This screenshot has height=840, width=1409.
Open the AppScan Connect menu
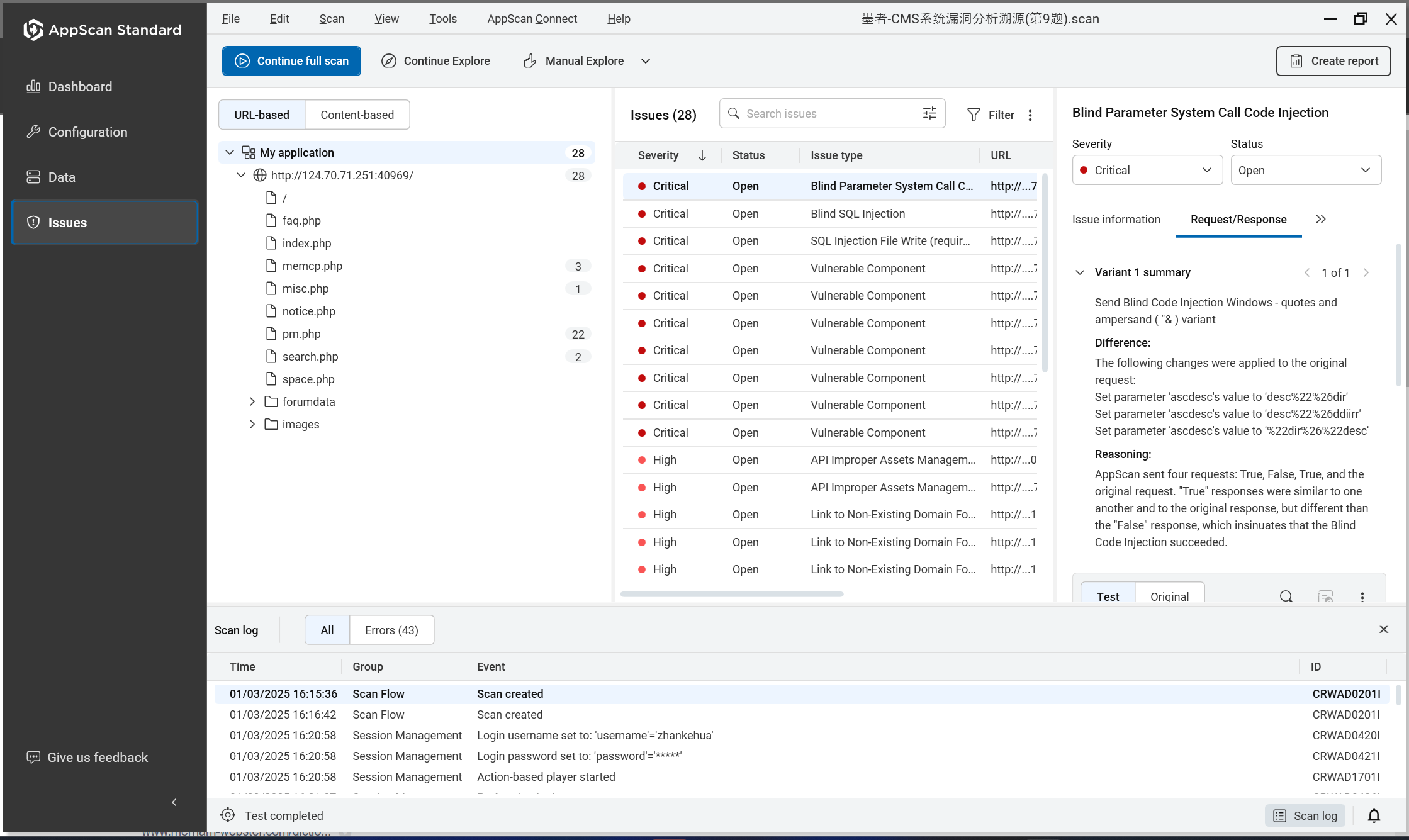coord(532,19)
